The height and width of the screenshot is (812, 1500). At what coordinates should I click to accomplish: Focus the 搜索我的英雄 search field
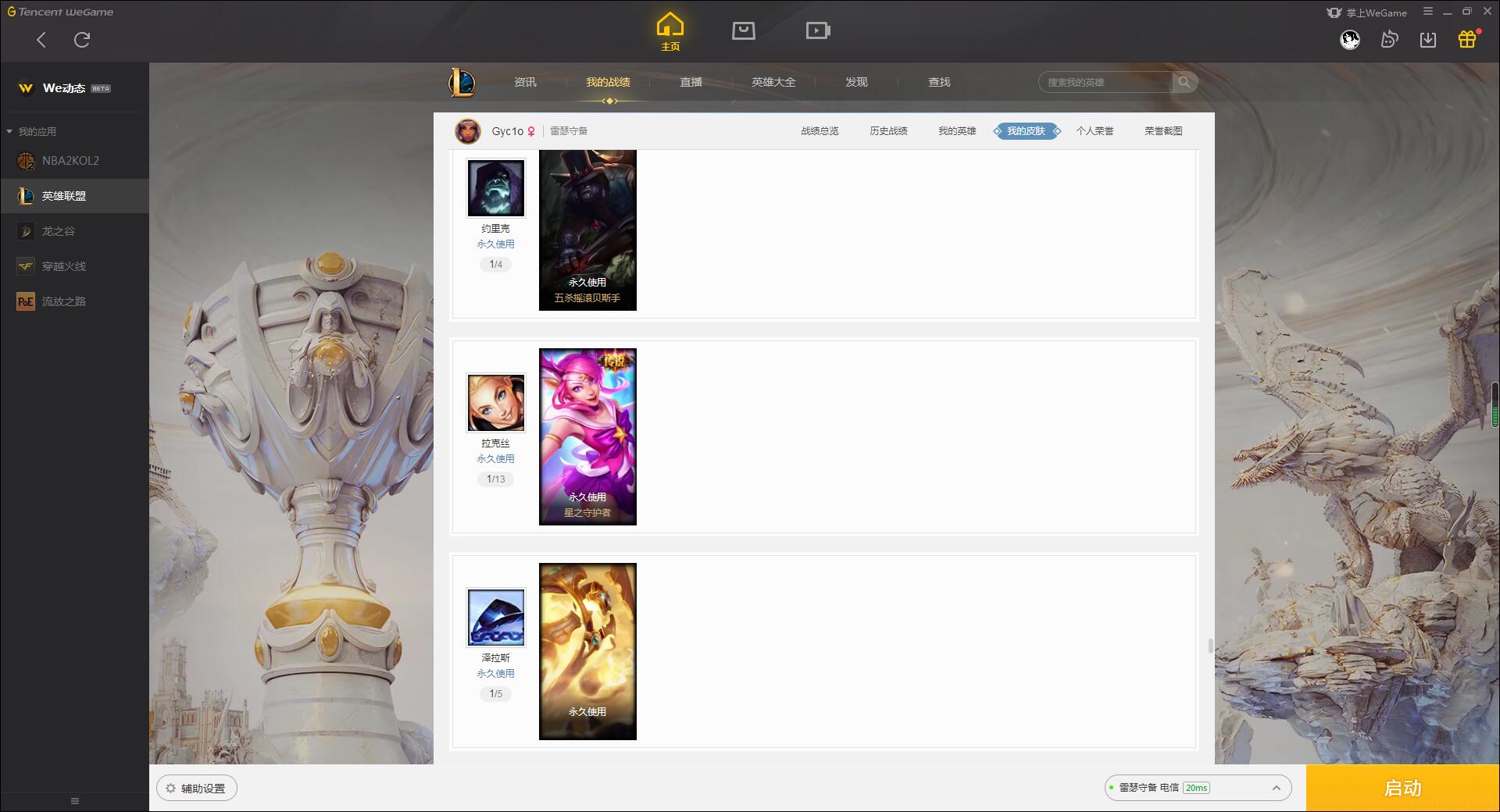pyautogui.click(x=1105, y=82)
